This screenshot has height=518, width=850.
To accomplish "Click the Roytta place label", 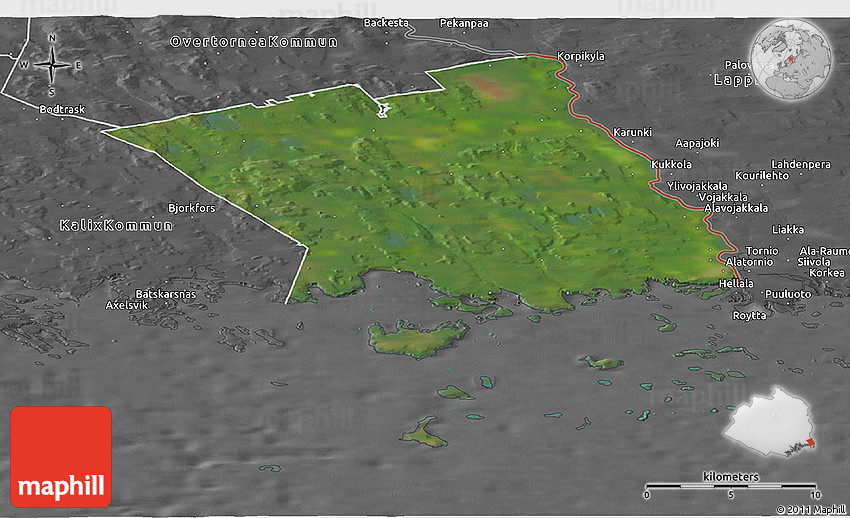I will tap(750, 315).
